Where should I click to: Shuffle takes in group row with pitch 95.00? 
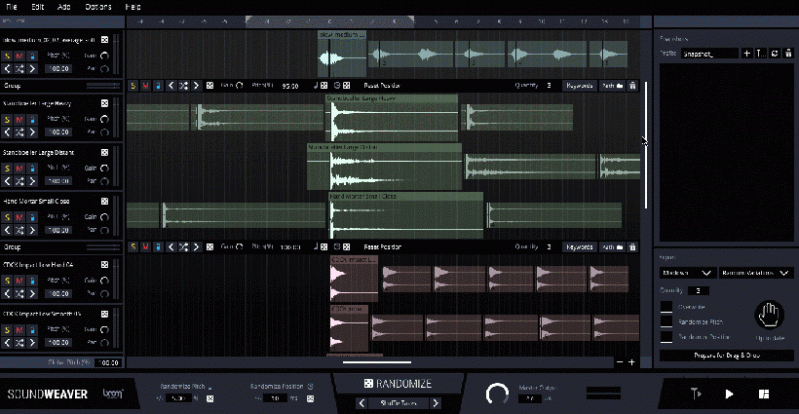183,86
